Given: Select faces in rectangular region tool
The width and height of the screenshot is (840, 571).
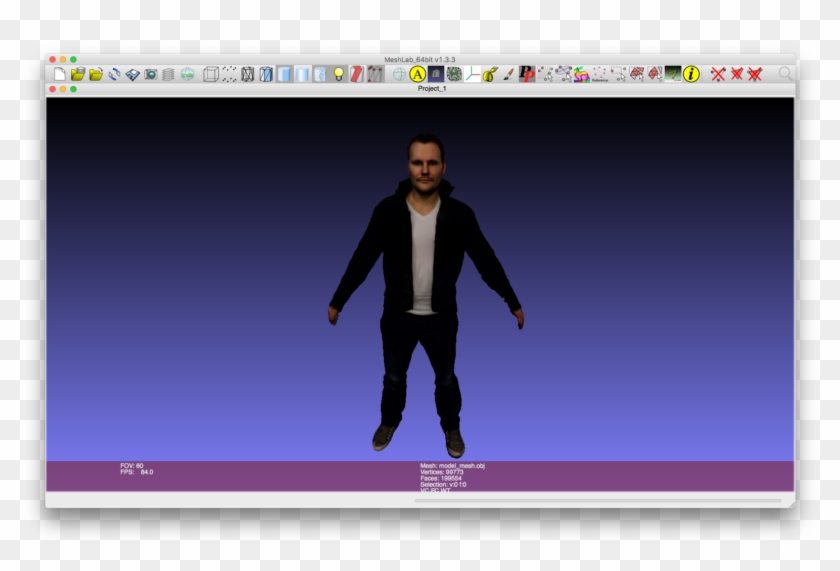Looking at the screenshot, I should click(x=636, y=74).
